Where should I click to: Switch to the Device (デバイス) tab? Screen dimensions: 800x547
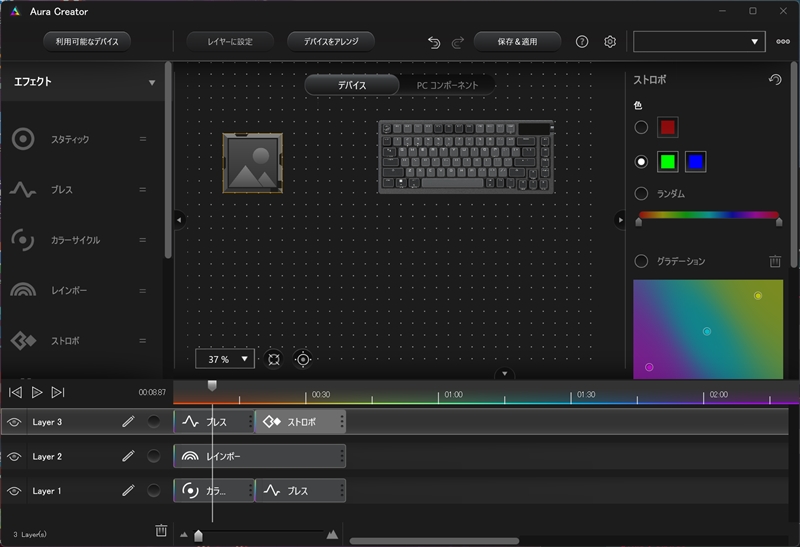[x=352, y=85]
